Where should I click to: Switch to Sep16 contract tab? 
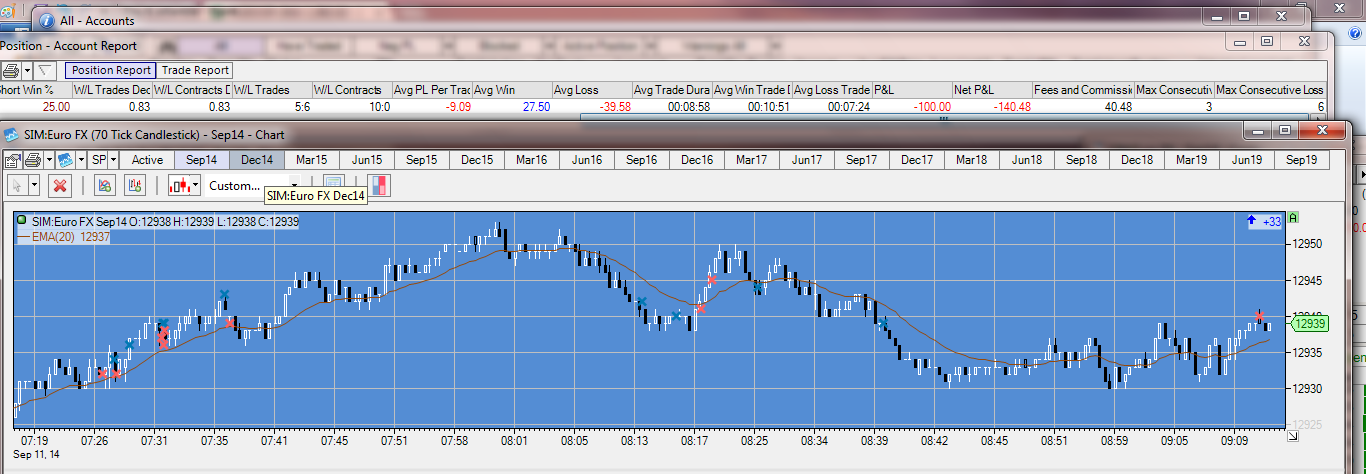pyautogui.click(x=641, y=160)
